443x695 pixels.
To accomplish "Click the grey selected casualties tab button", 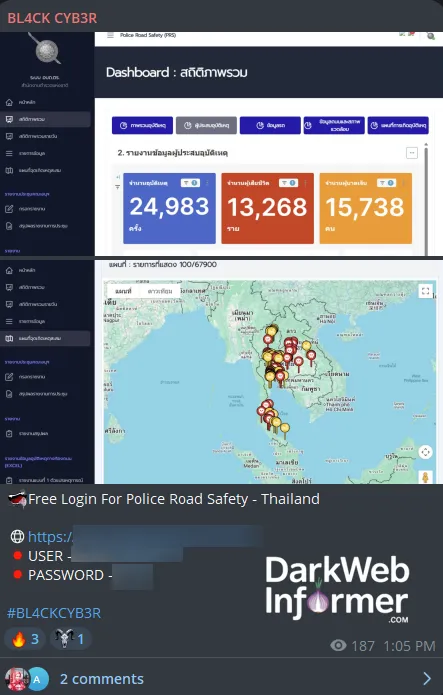I will tap(206, 125).
